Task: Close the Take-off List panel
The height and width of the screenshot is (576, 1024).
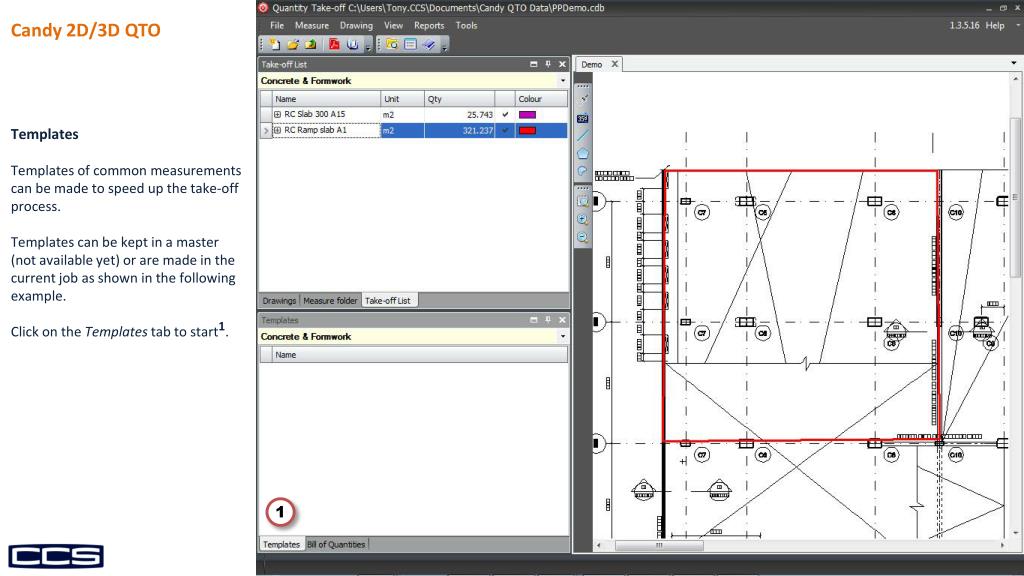Action: click(562, 64)
